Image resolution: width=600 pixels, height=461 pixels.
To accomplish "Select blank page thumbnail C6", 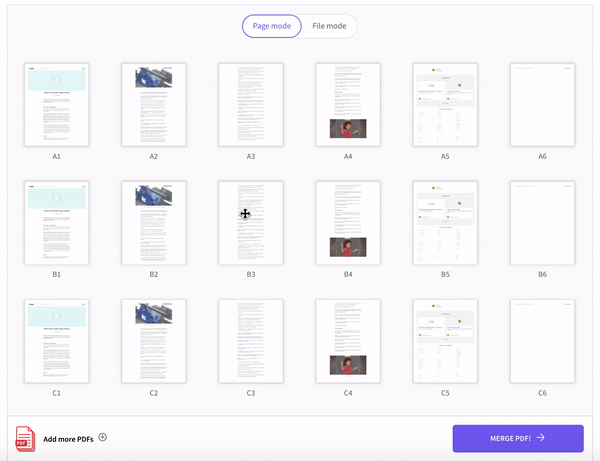I will (x=543, y=341).
